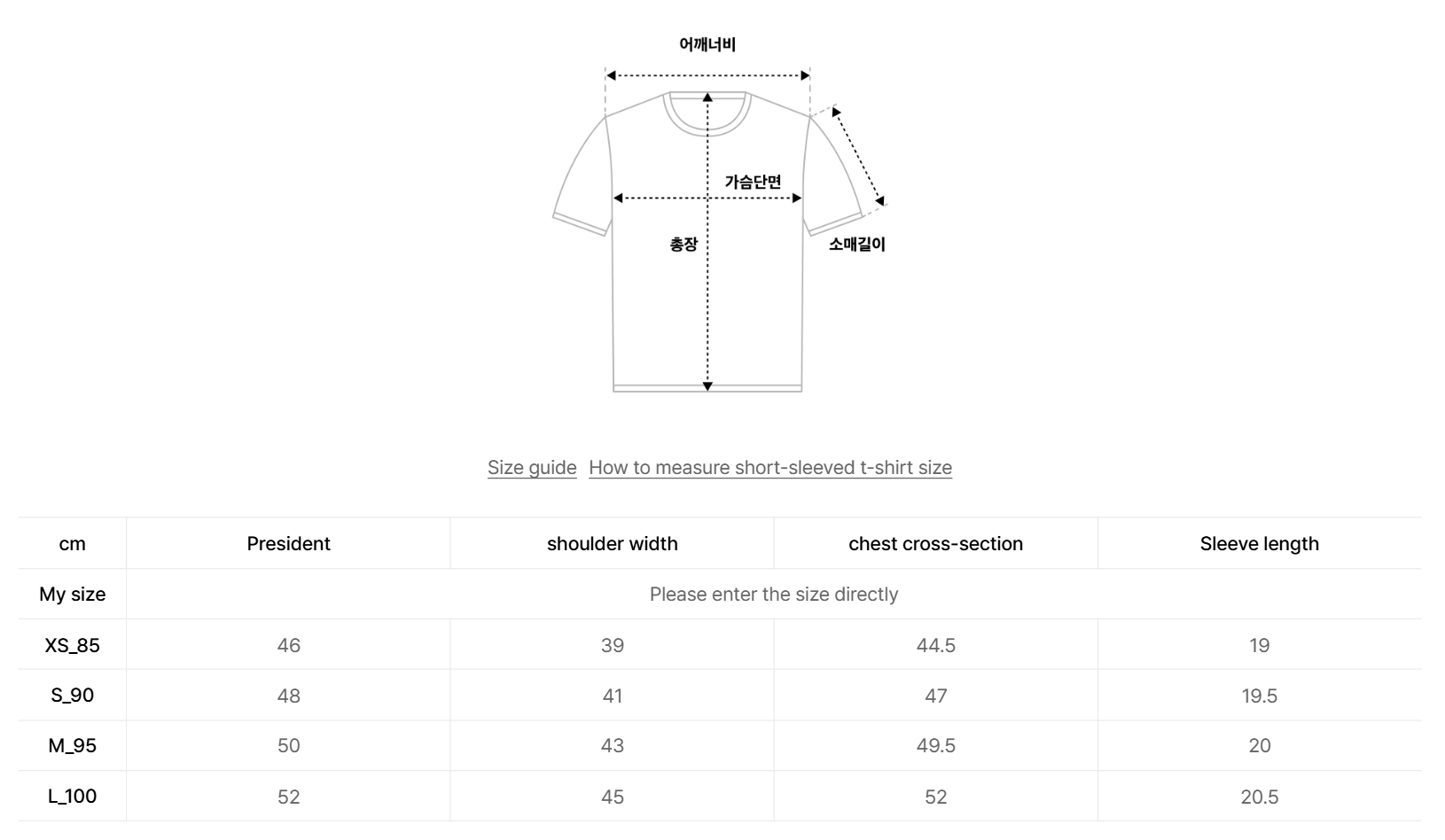Image resolution: width=1445 pixels, height=840 pixels.
Task: Select the Sleeve length column header
Action: (x=1259, y=543)
